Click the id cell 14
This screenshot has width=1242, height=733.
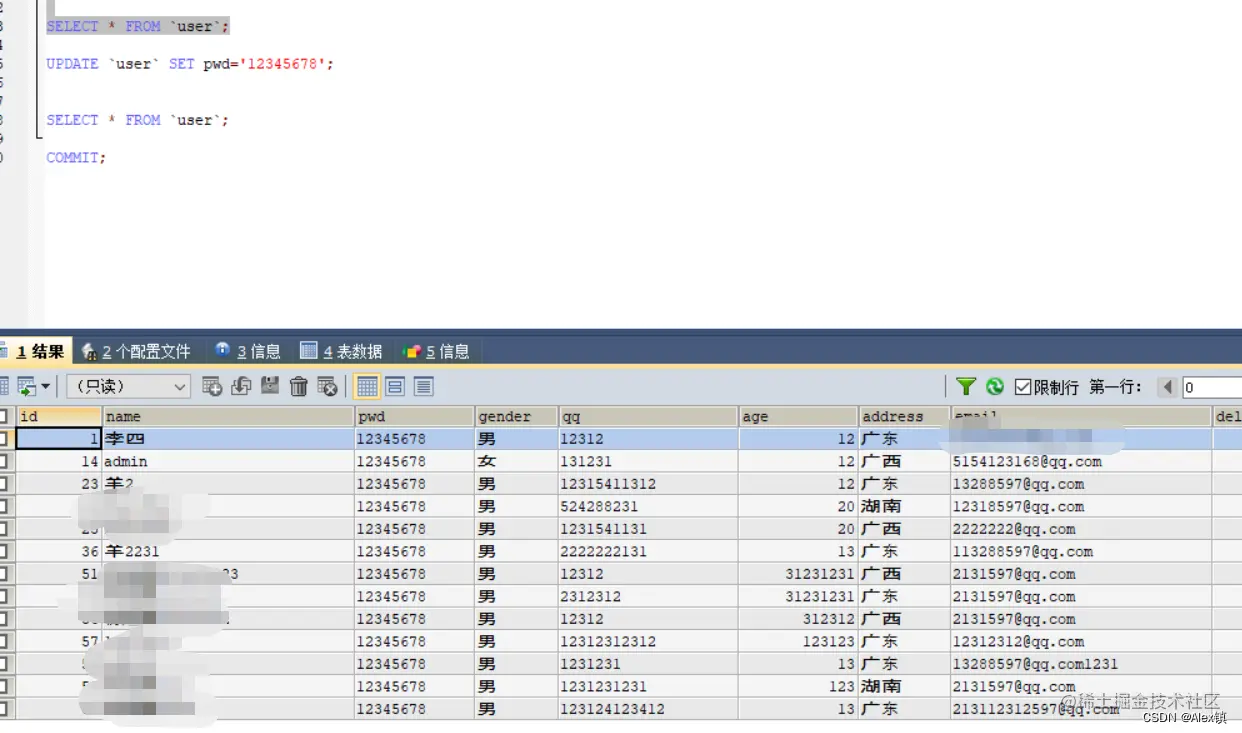58,461
